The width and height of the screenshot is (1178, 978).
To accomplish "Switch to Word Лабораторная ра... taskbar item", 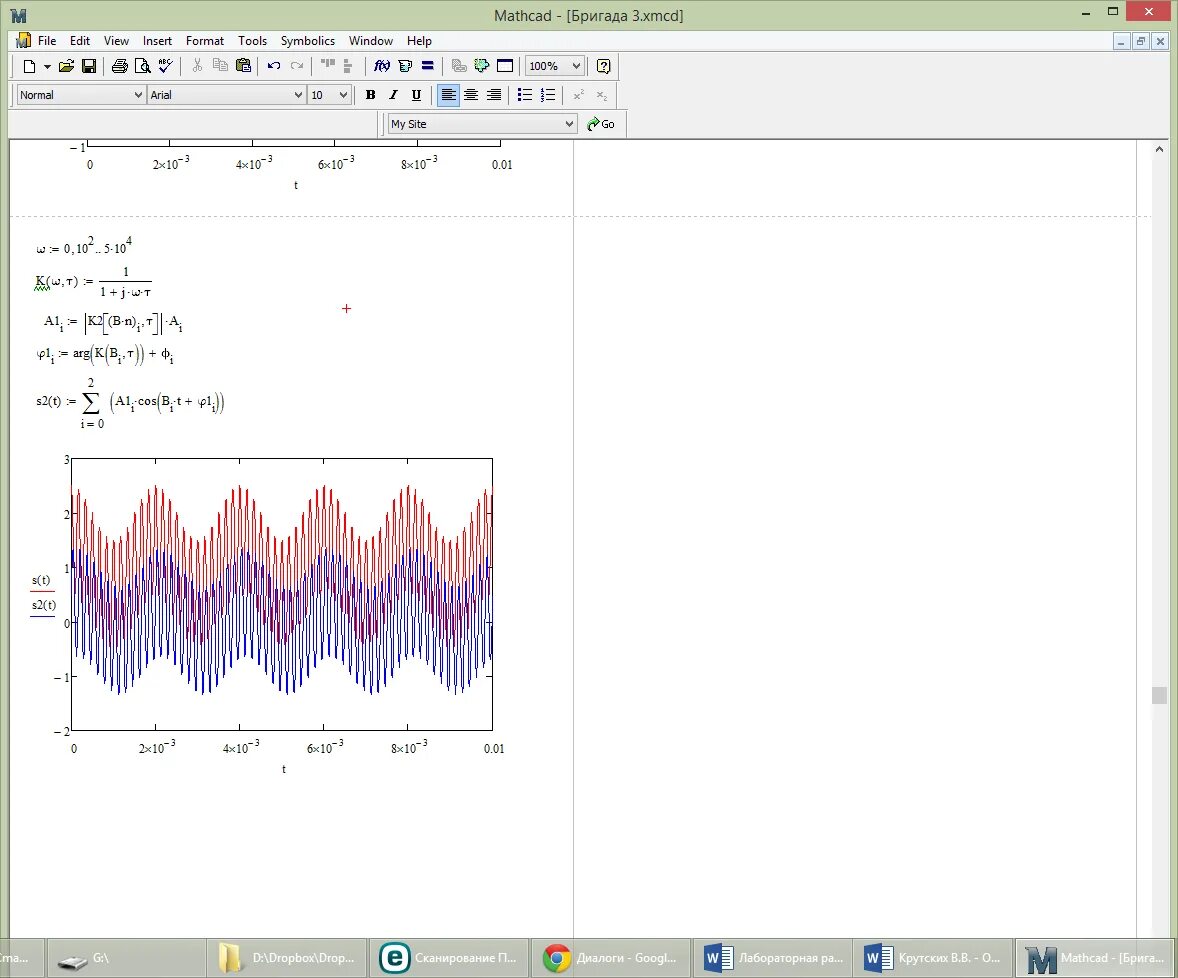I will tap(772, 958).
